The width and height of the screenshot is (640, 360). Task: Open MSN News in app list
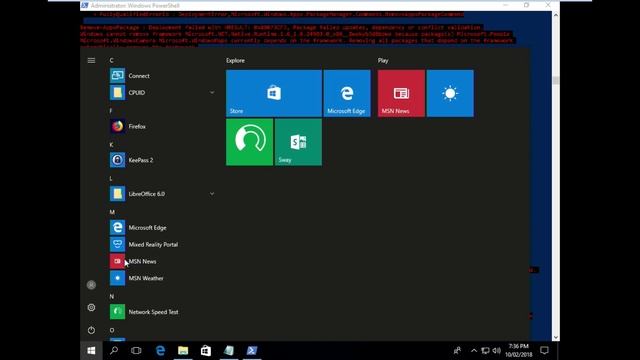142,261
